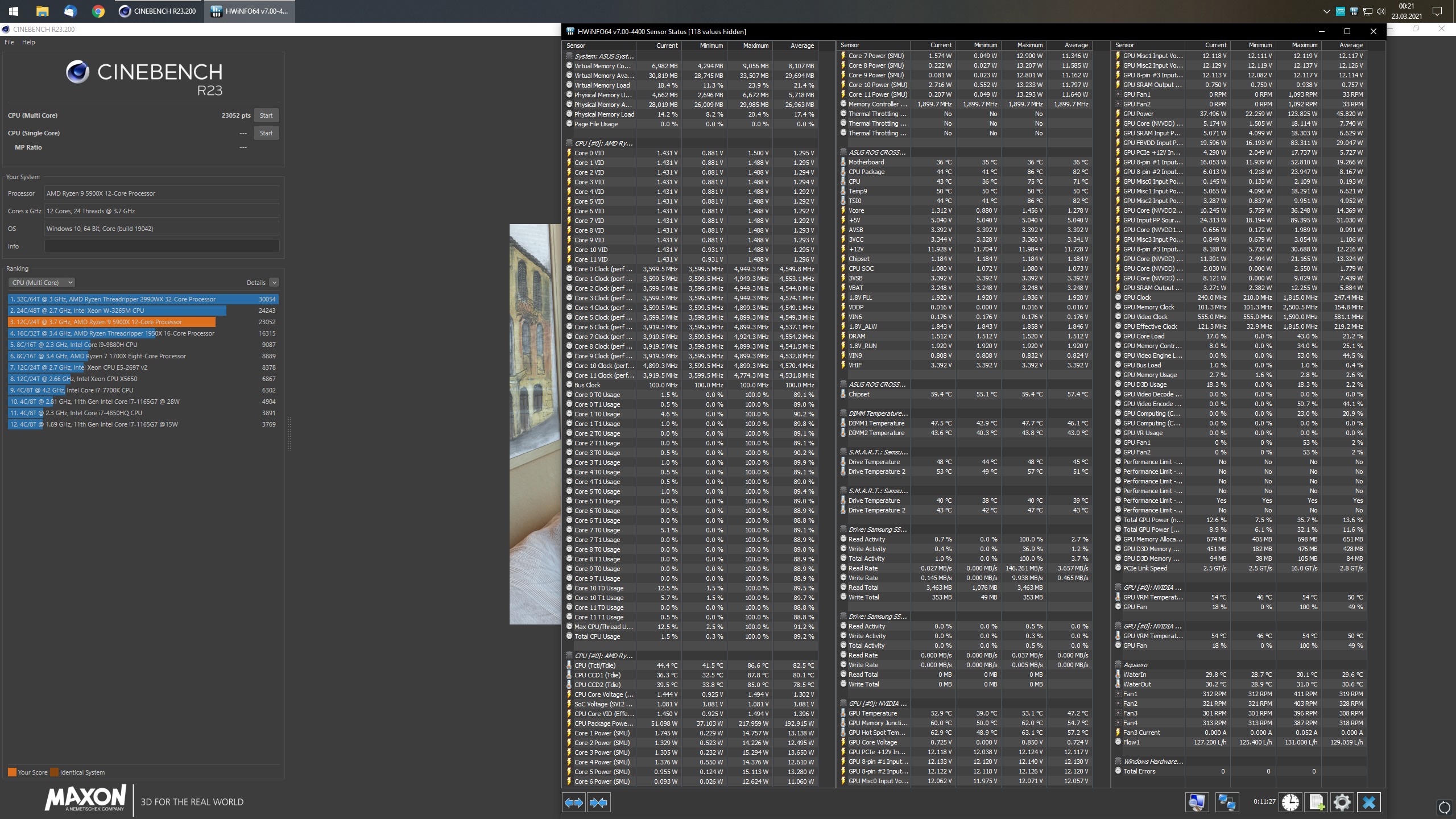Viewport: 1456px width, 819px height.
Task: Switch to the HWiNFO64 taskbar tab
Action: 250,11
